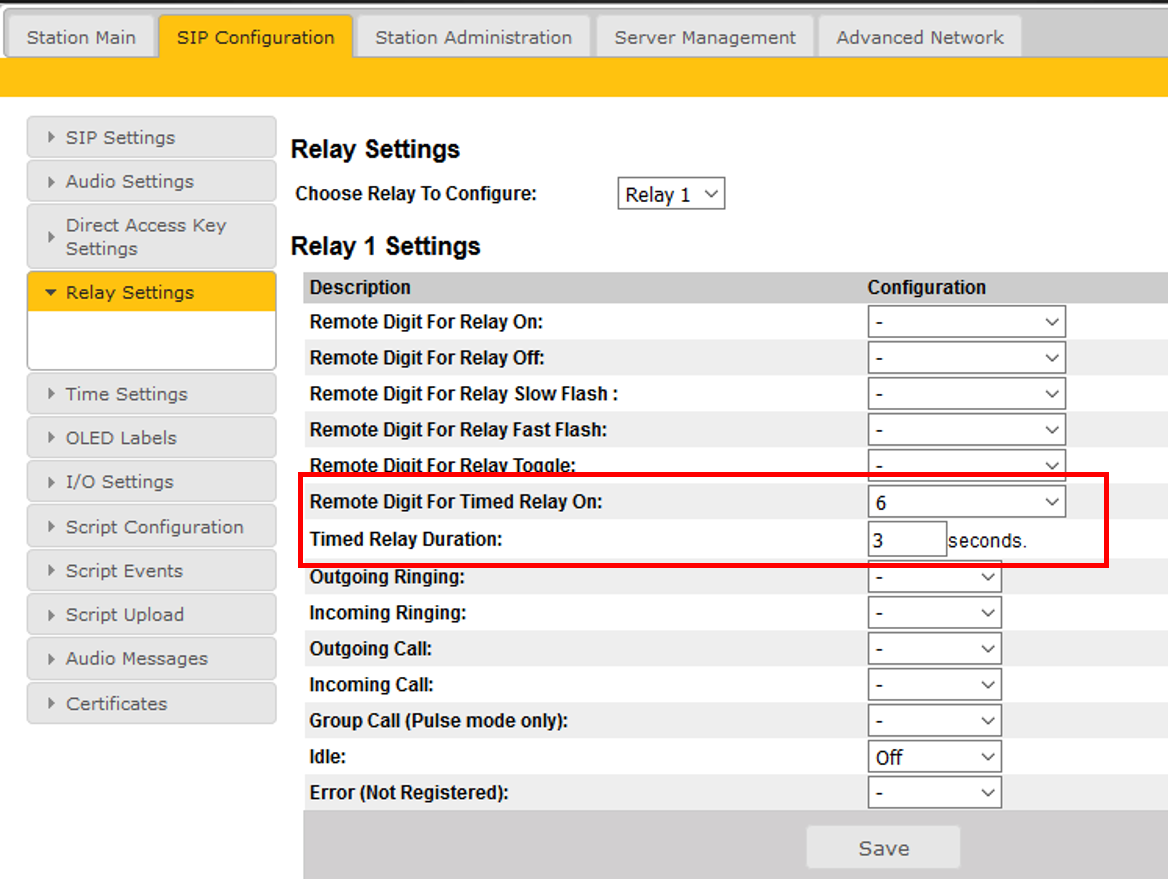
Task: Open the Advanced Network tab
Action: [x=919, y=38]
